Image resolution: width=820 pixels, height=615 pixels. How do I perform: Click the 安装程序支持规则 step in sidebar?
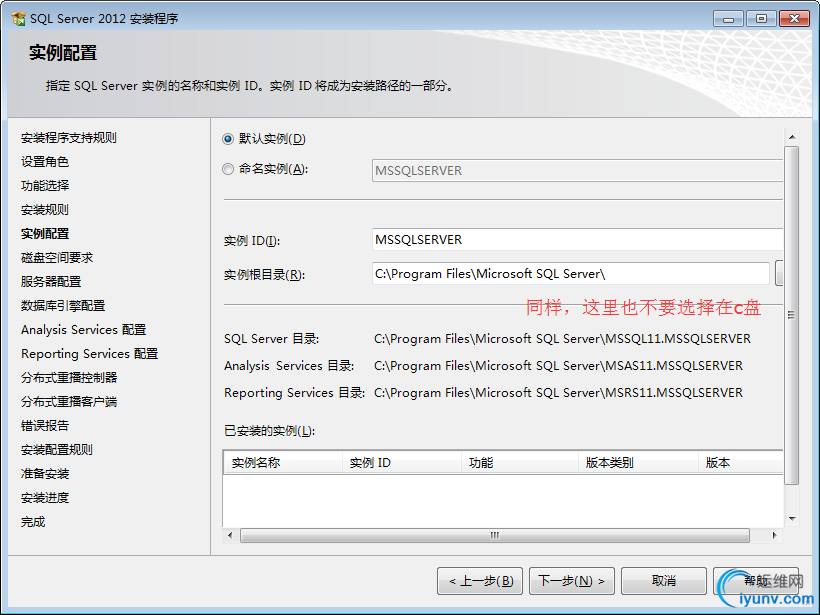[x=69, y=138]
